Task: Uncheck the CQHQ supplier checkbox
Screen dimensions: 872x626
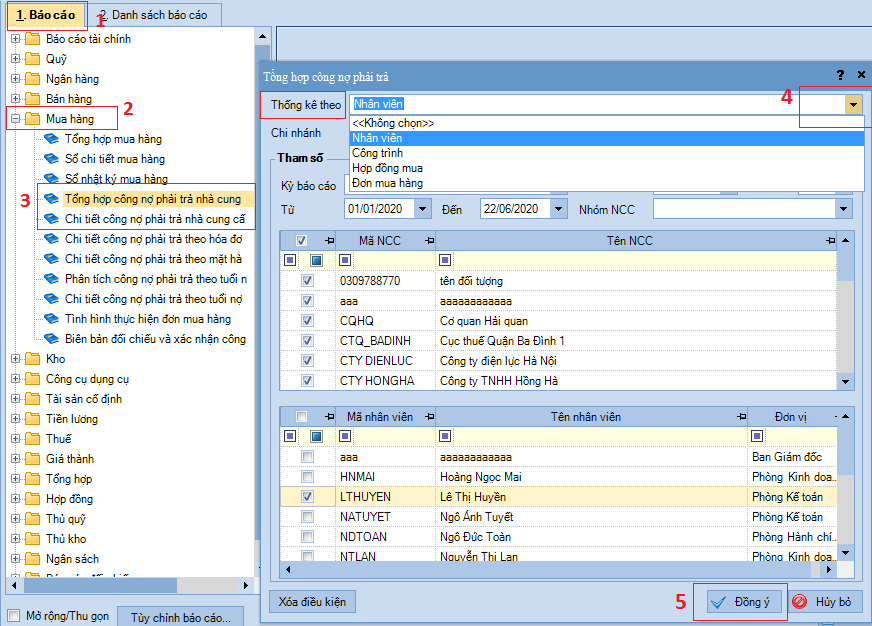Action: pos(307,321)
